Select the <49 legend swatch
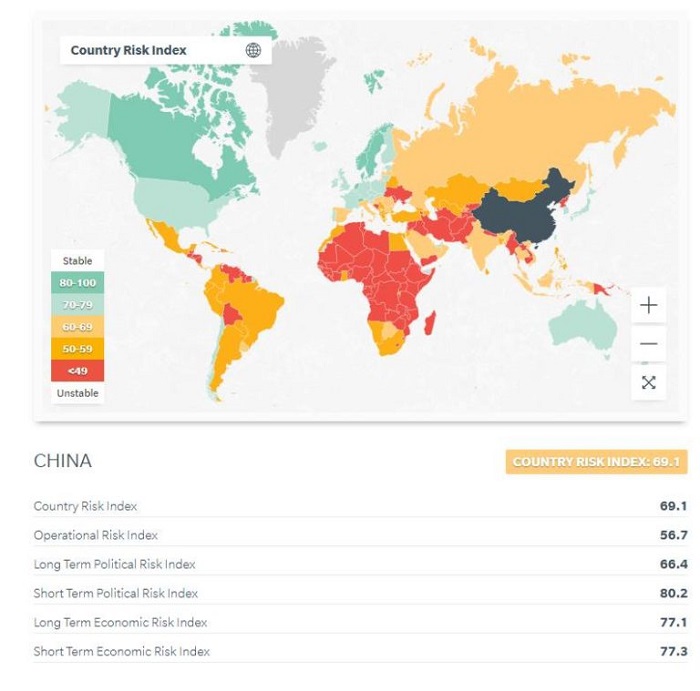 pyautogui.click(x=77, y=371)
